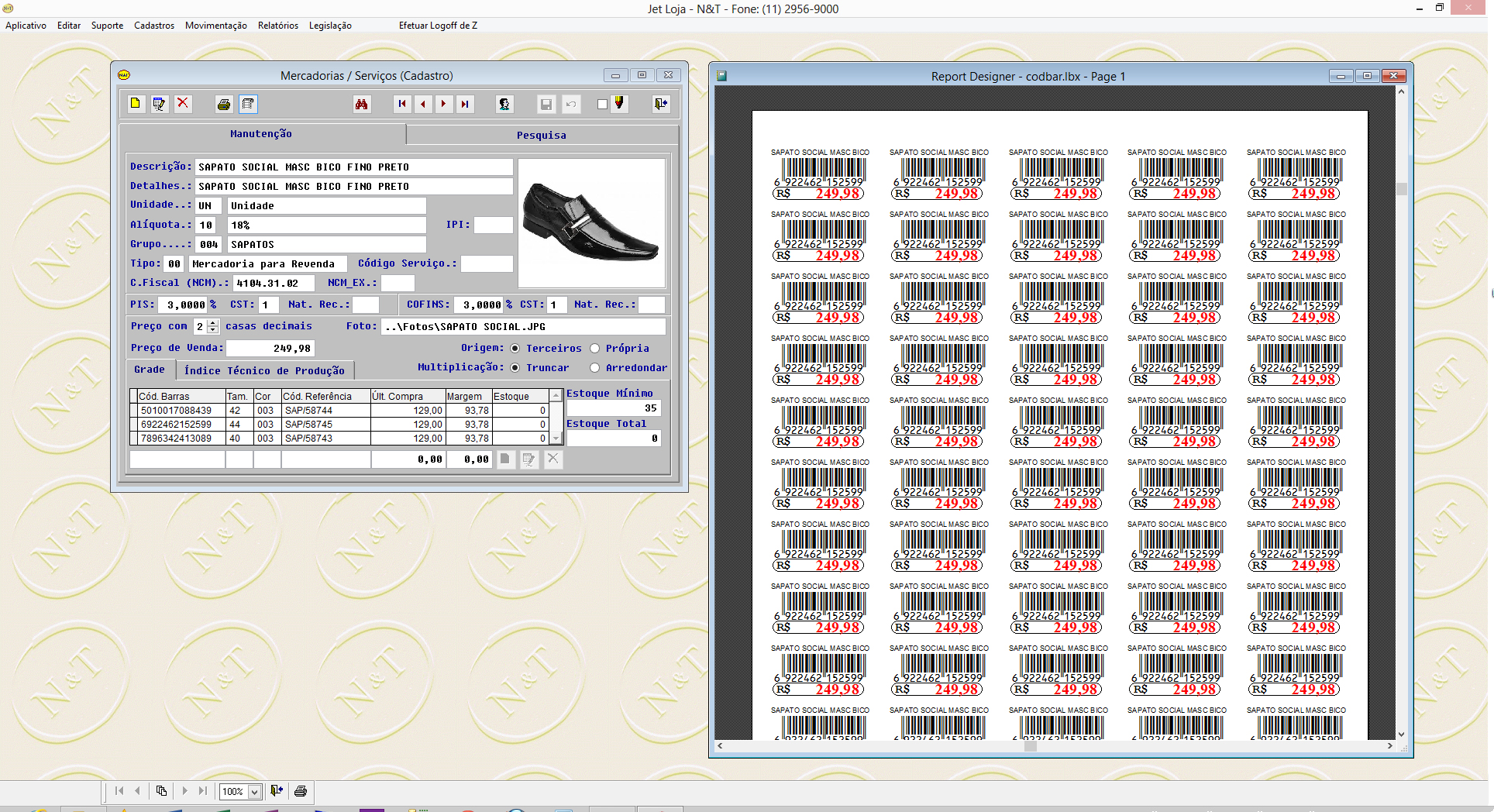Screen dimensions: 1494x812
Task: Close preview with the door icon in bottom toolbar
Action: pyautogui.click(x=277, y=791)
